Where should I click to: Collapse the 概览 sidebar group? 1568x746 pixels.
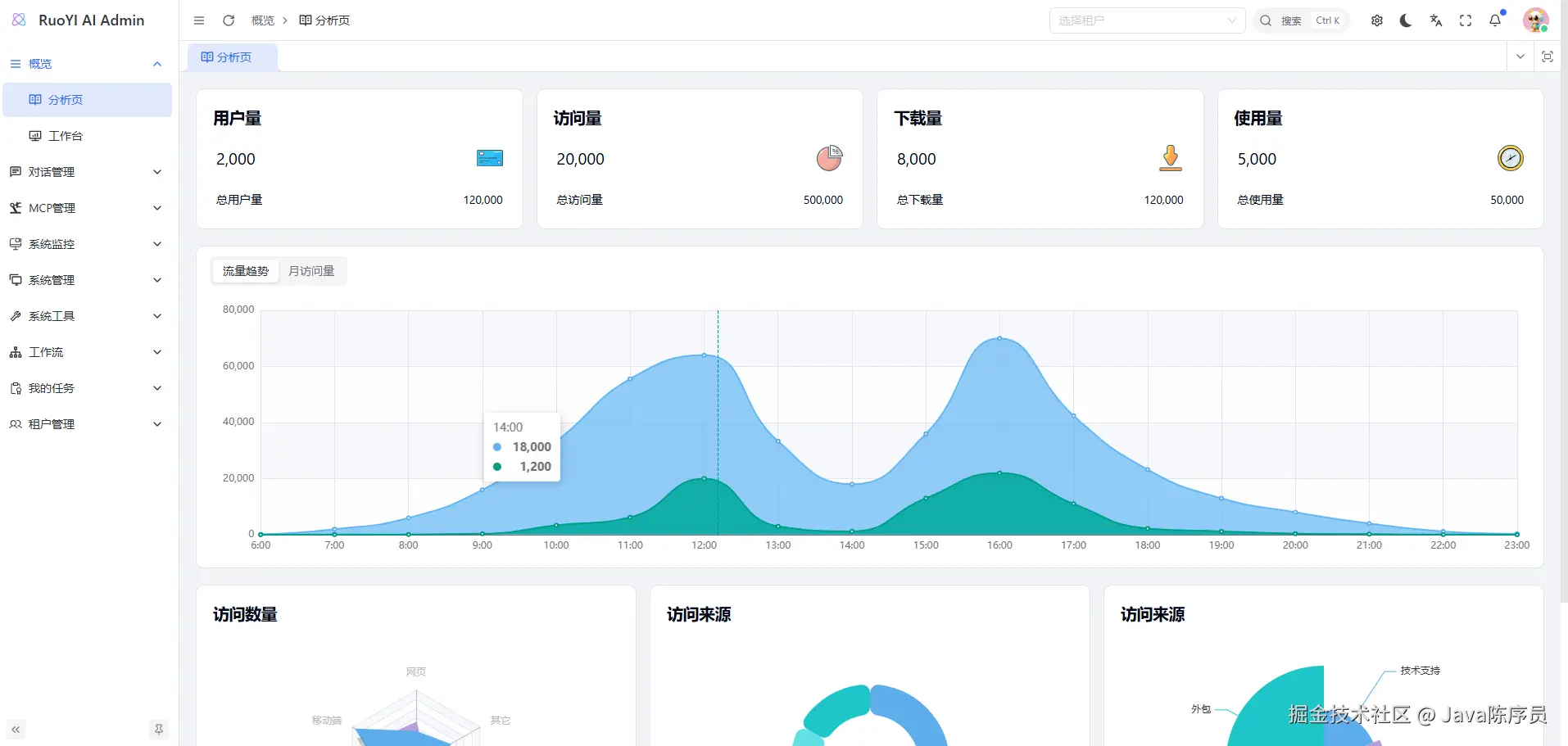click(x=86, y=64)
